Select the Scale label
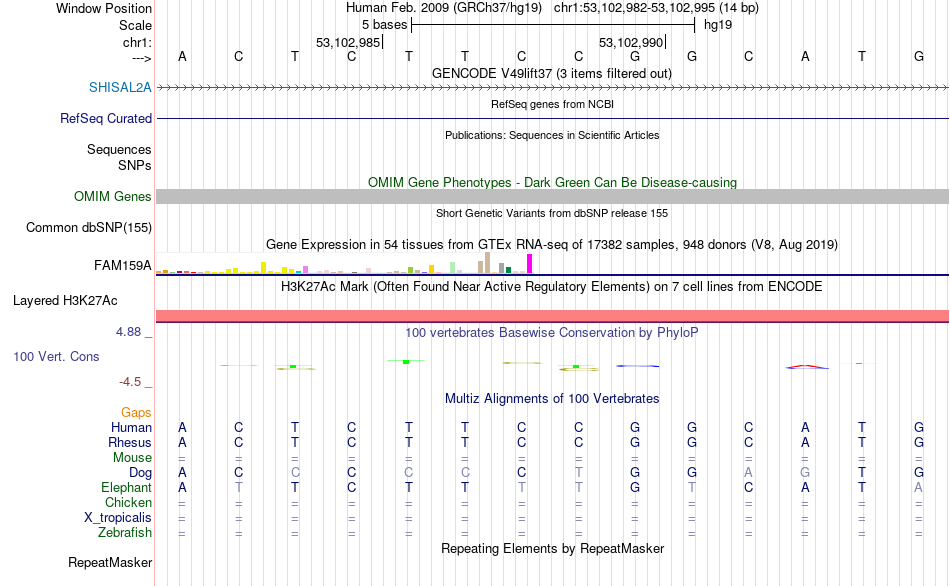Viewport: 950px width, 586px height. [136, 25]
